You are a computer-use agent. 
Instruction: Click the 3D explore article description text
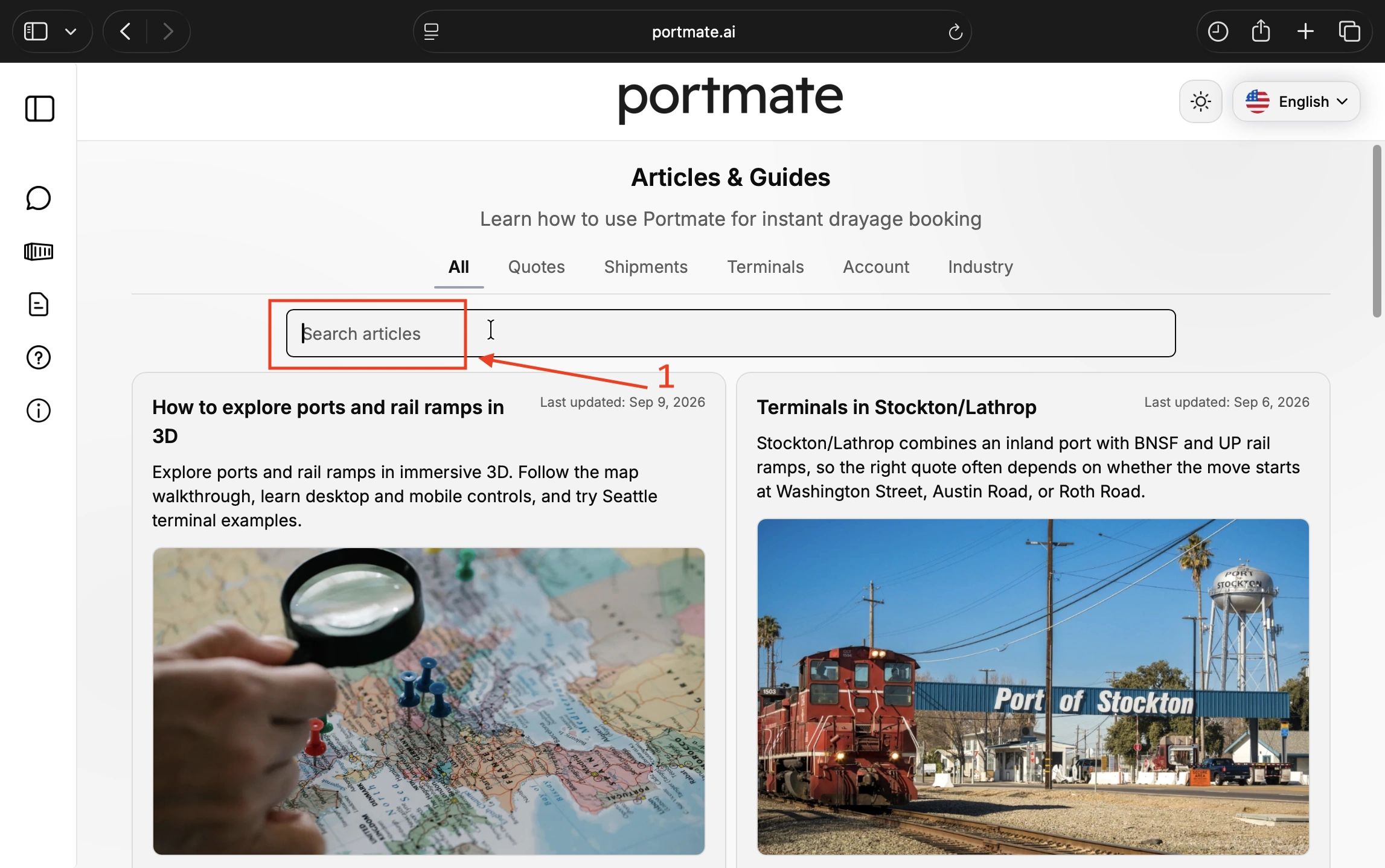[405, 496]
